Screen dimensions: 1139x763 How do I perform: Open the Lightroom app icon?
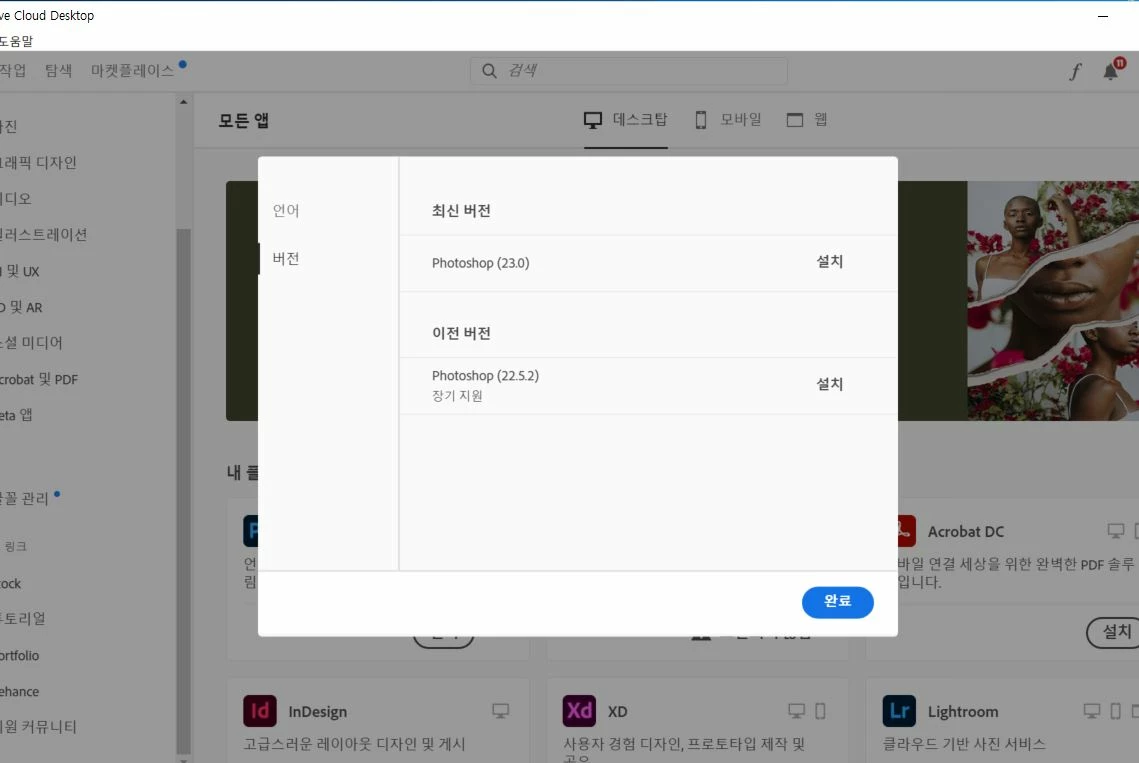[899, 711]
